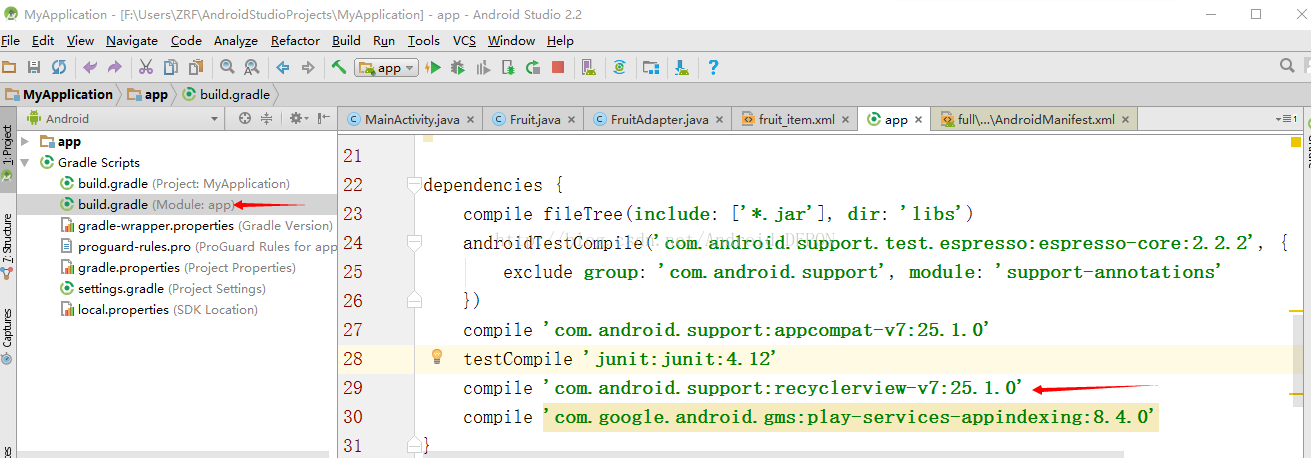Click the build.gradle breadcrumb segment

[226, 95]
